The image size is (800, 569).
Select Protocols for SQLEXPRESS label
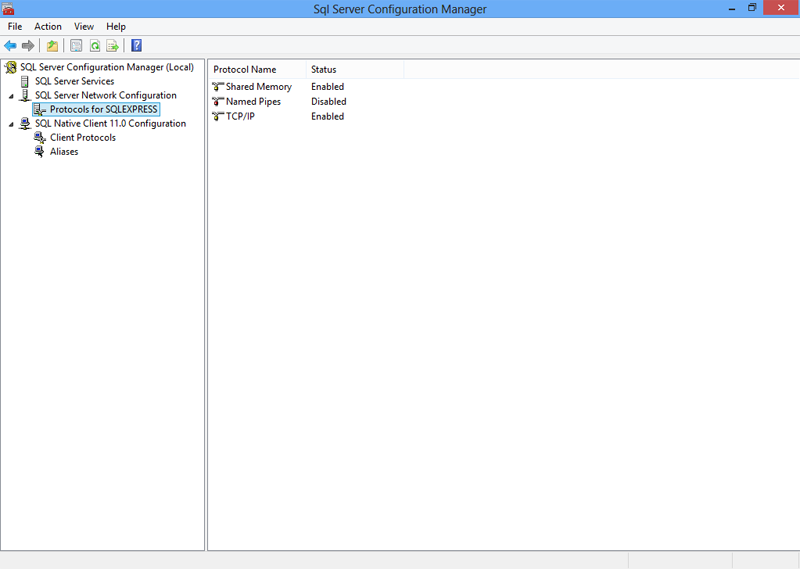[104, 109]
